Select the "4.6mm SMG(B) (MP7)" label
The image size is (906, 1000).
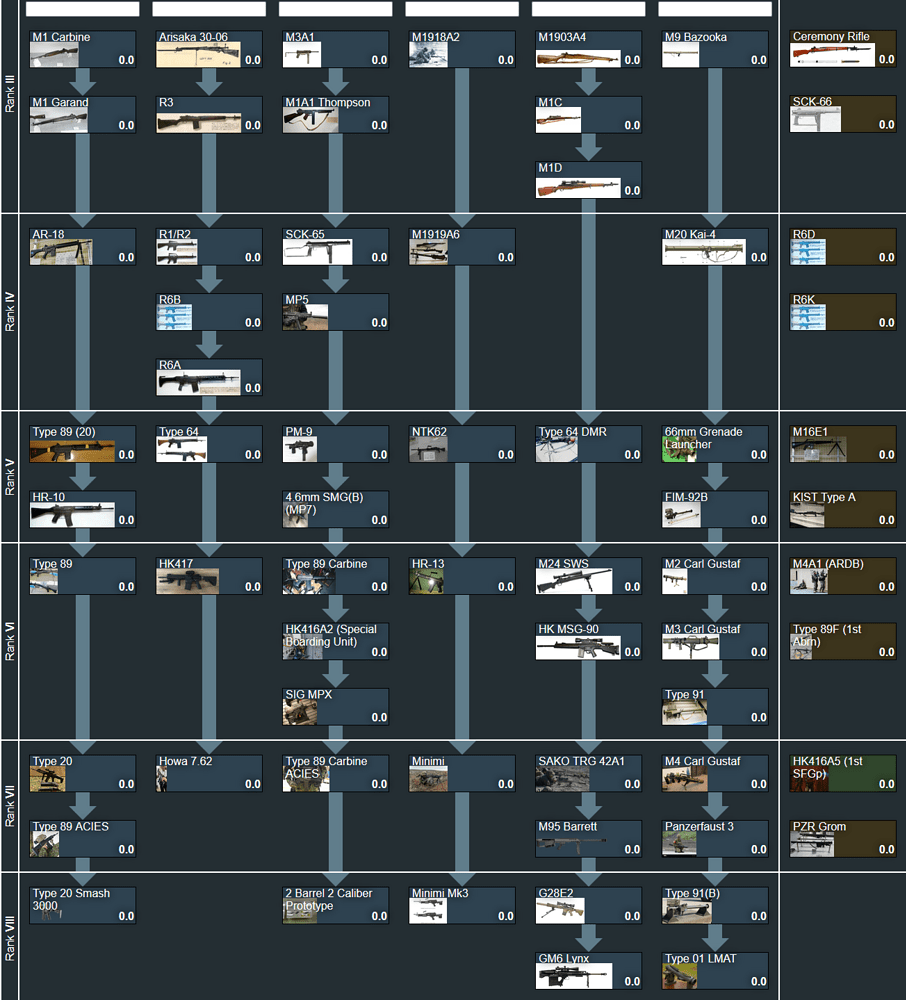click(324, 503)
